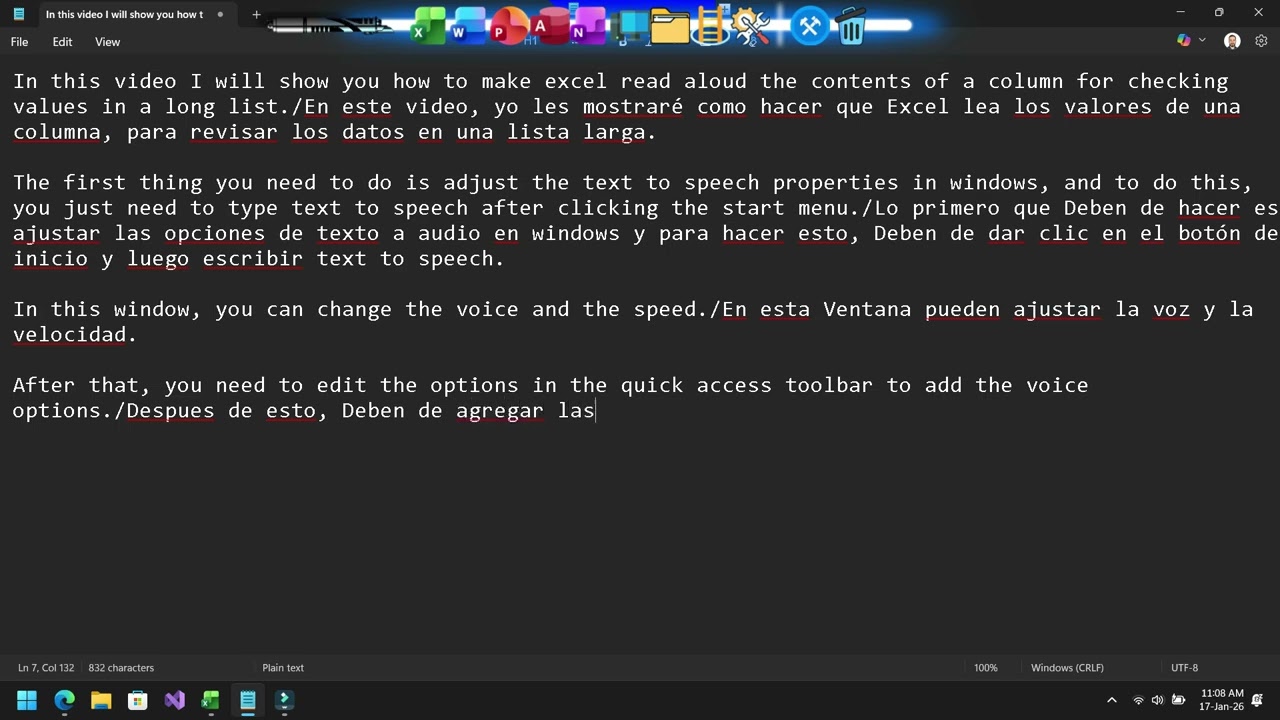Click the 832 characters count
1280x720 pixels.
click(x=121, y=668)
